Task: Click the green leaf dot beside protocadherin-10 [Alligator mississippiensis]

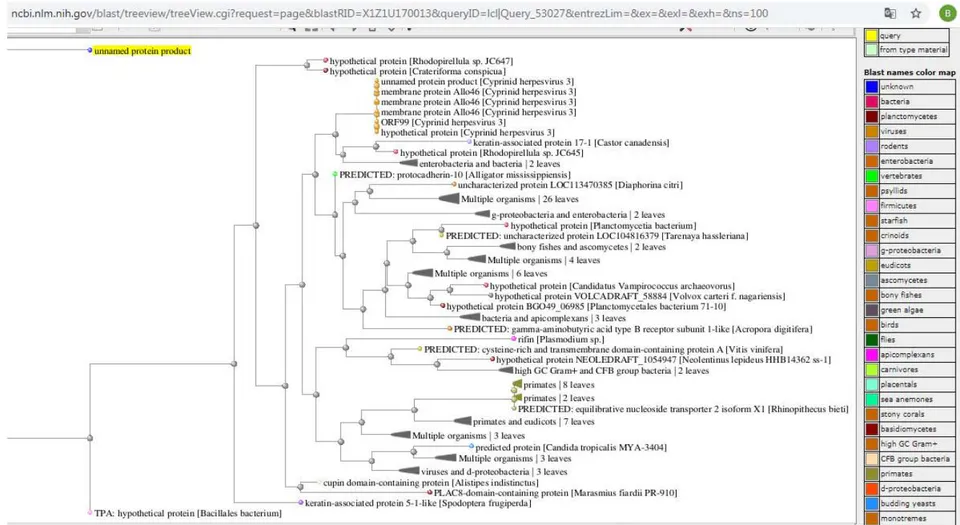Action: [x=335, y=174]
